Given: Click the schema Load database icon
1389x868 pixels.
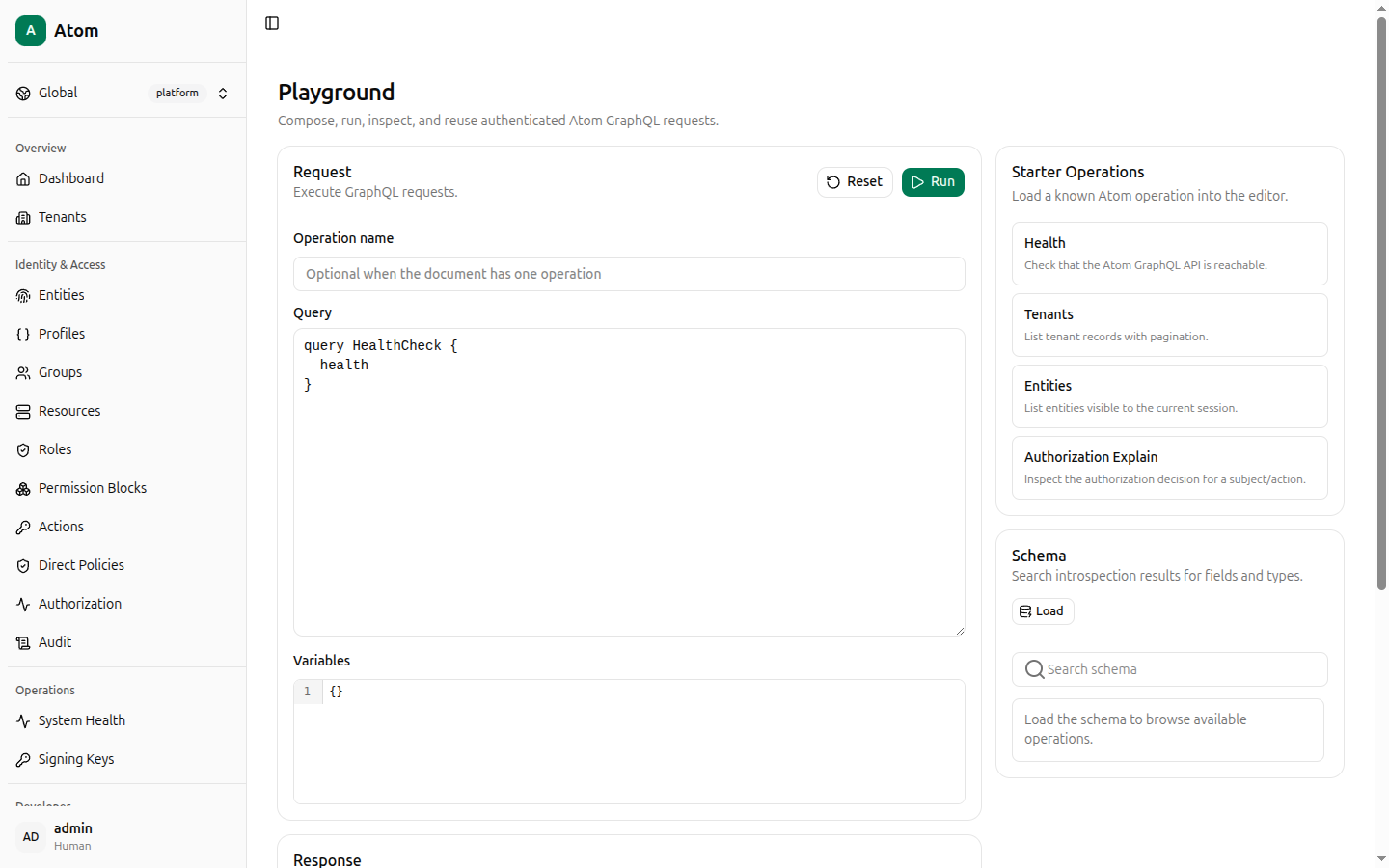Looking at the screenshot, I should pos(1025,611).
